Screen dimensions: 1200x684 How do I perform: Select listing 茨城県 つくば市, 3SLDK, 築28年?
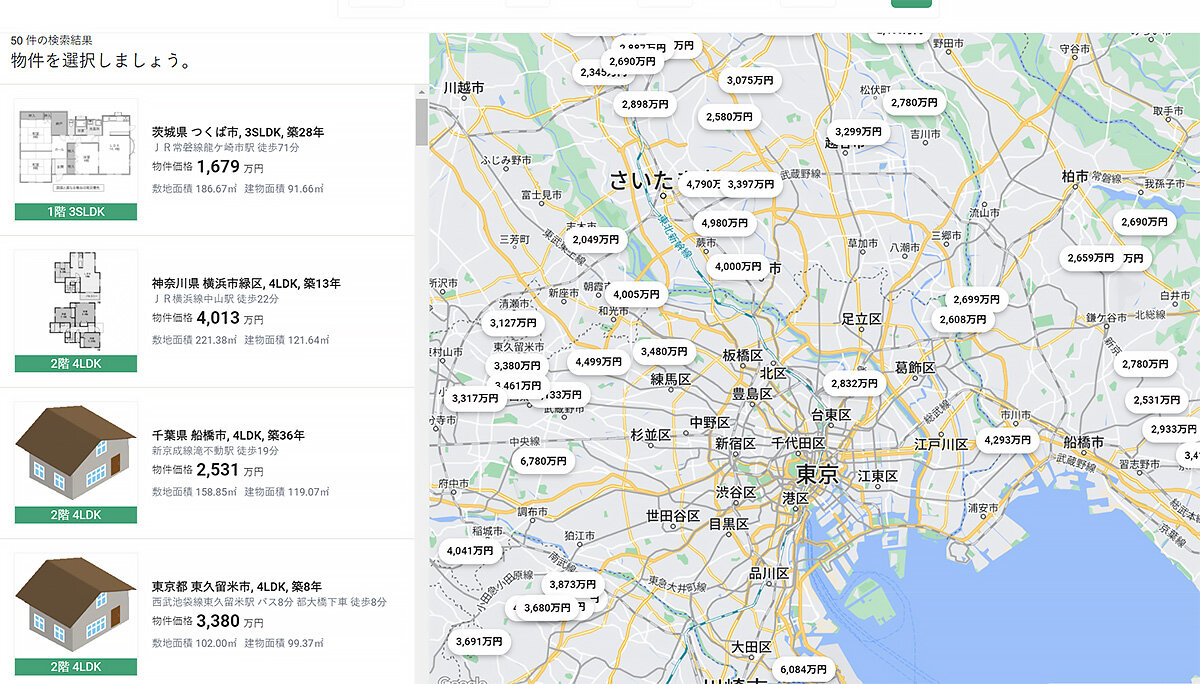point(238,132)
